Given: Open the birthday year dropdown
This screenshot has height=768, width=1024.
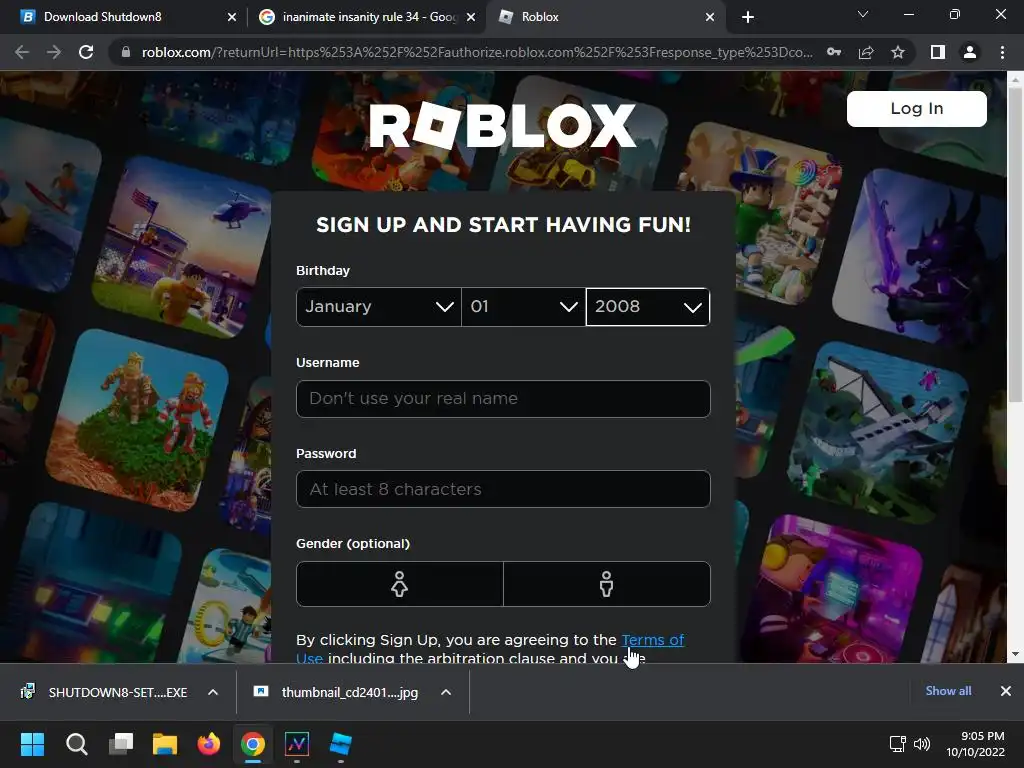Looking at the screenshot, I should [x=648, y=307].
